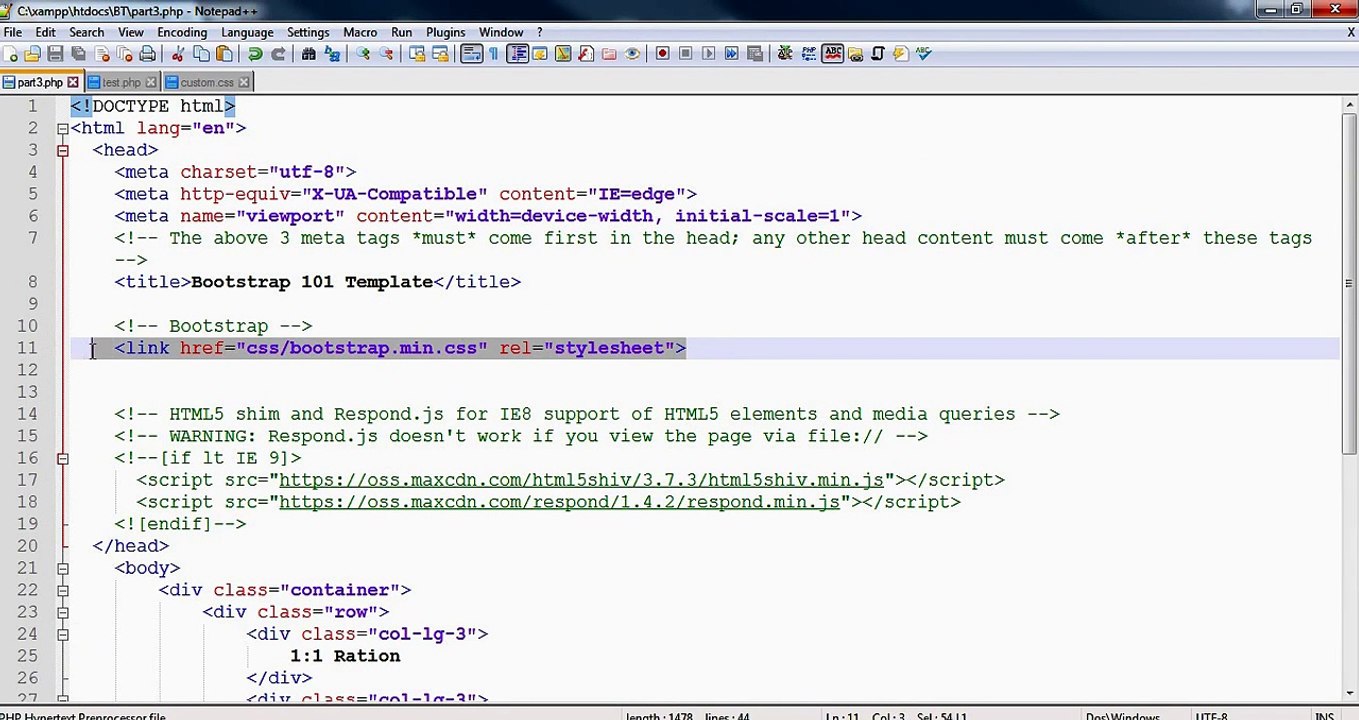This screenshot has width=1359, height=720.
Task: Toggle the indent guide display
Action: (517, 54)
